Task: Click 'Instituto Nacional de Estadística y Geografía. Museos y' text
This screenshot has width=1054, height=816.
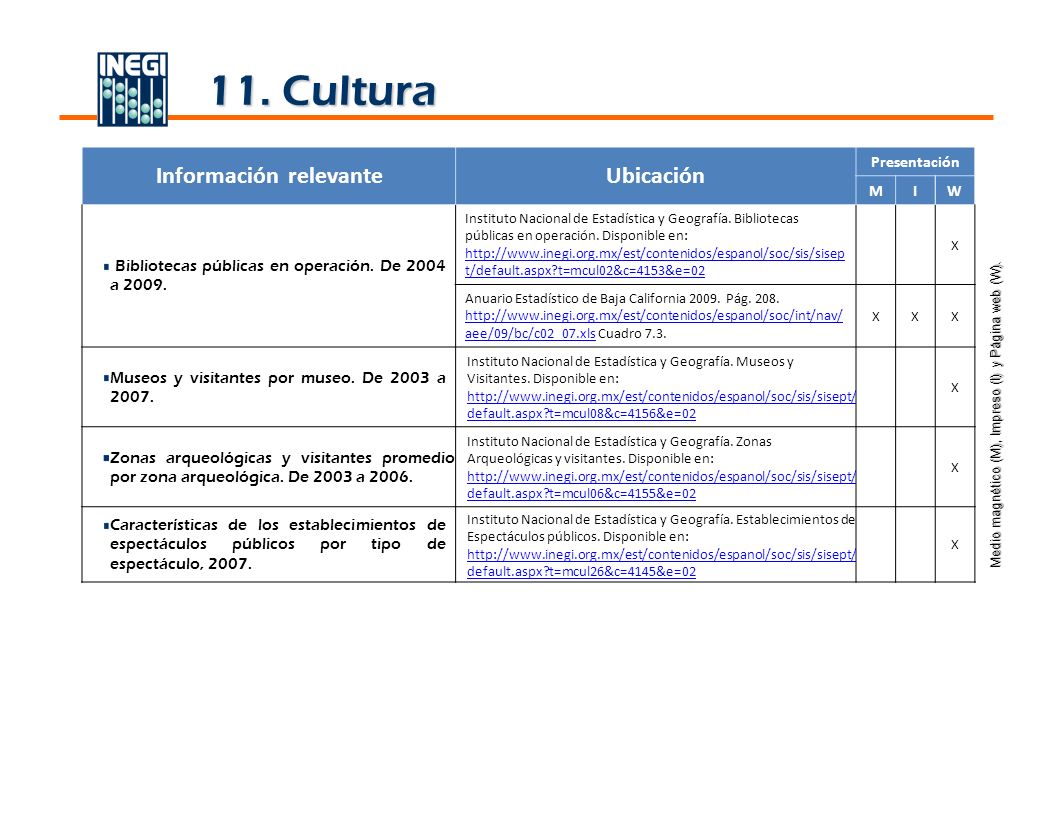Action: click(x=630, y=362)
